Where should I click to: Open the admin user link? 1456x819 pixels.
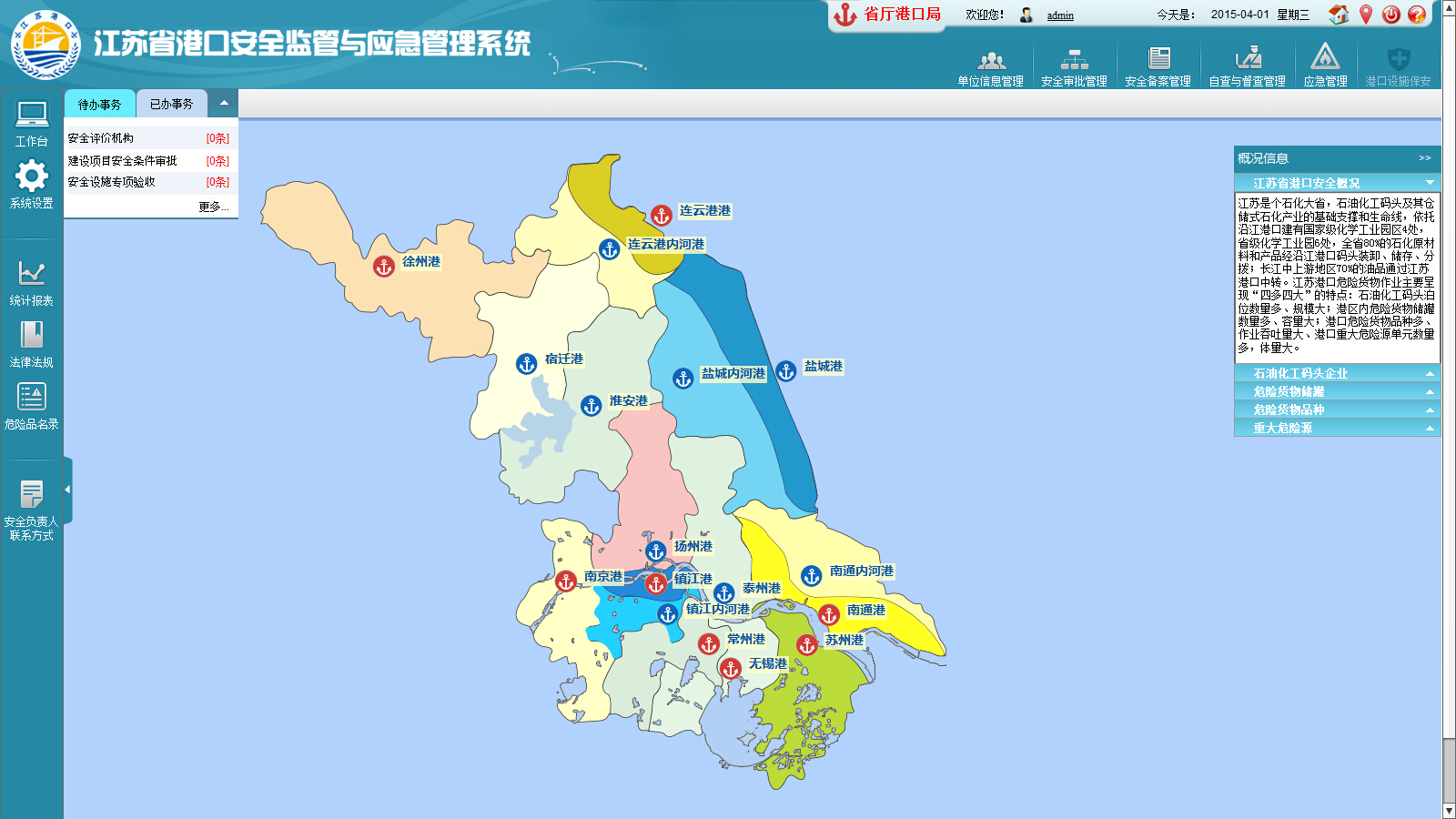click(x=1060, y=15)
